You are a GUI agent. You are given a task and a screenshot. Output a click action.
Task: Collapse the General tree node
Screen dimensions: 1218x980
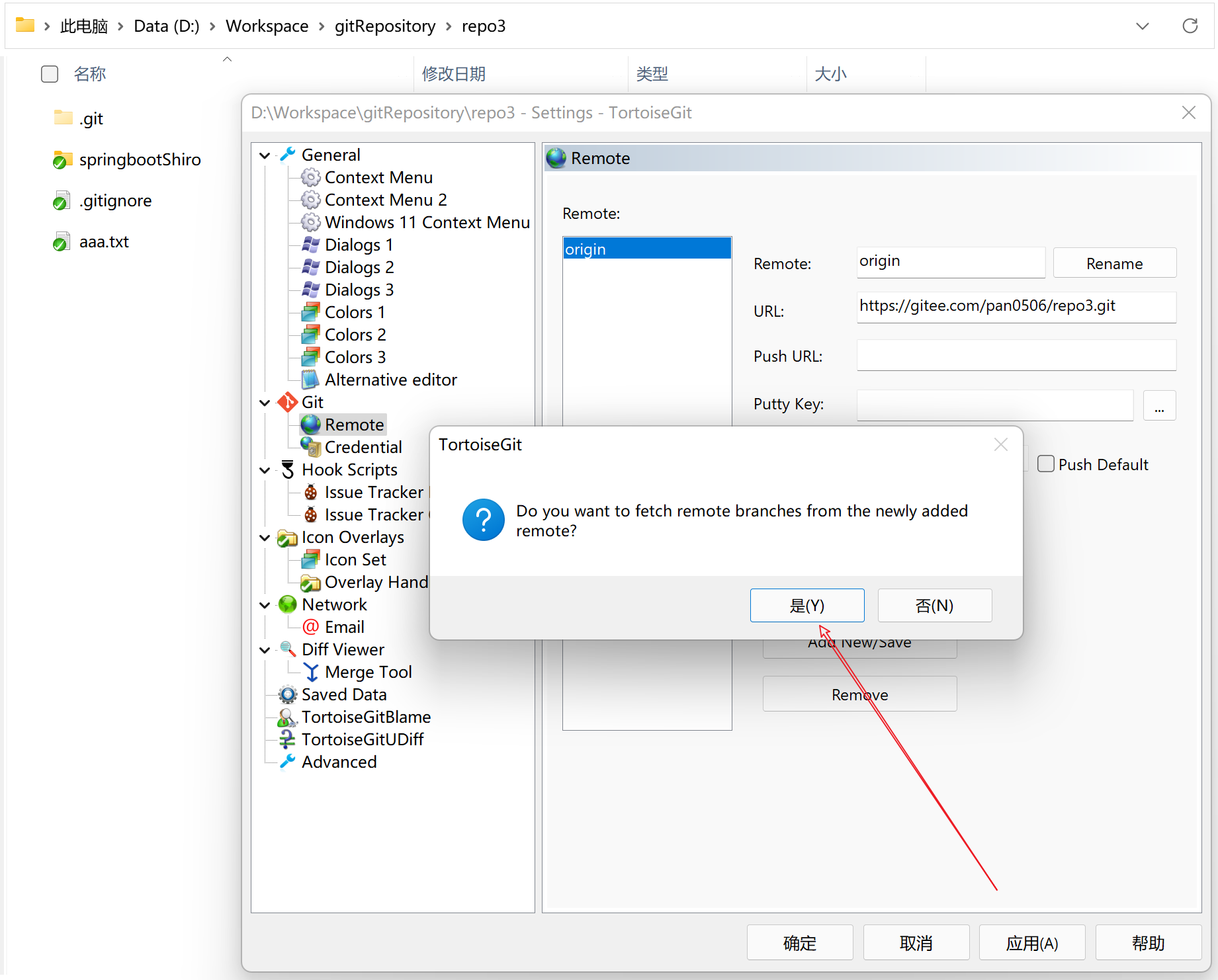(265, 155)
